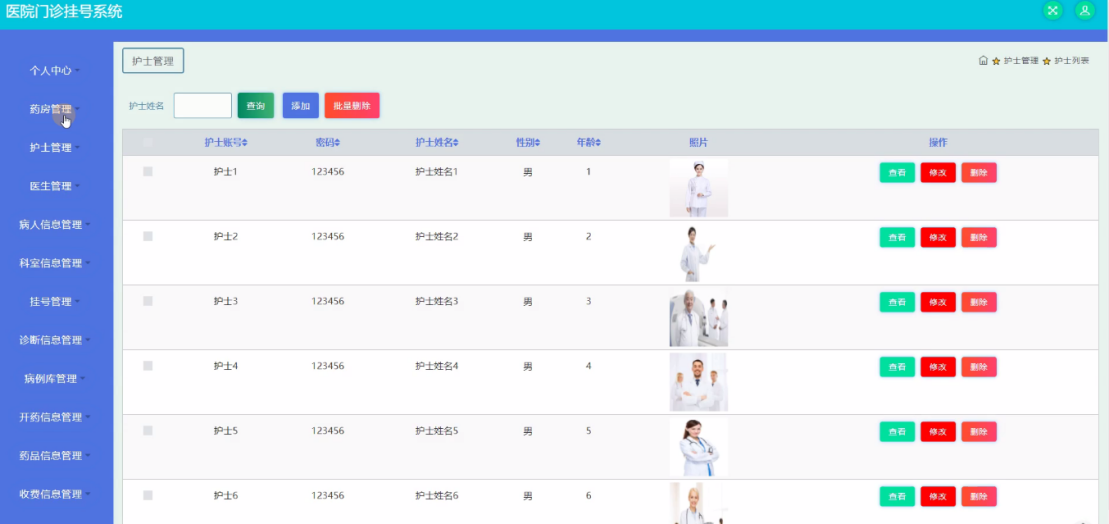Open photo thumbnail for 护士5

(x=699, y=447)
